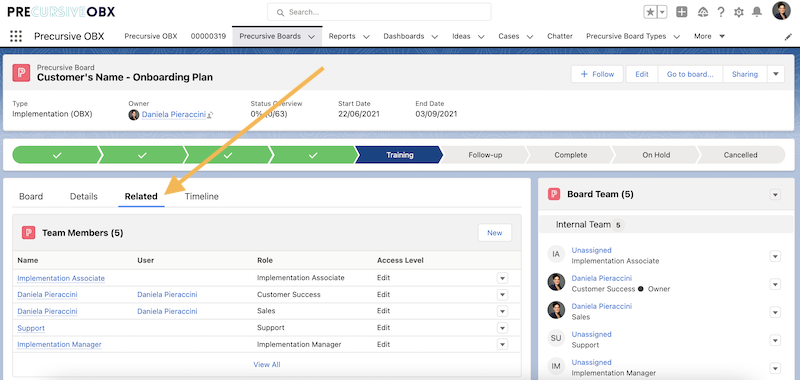This screenshot has height=380, width=800.
Task: Open dropdown for Customer Success Owner member
Action: [775, 284]
